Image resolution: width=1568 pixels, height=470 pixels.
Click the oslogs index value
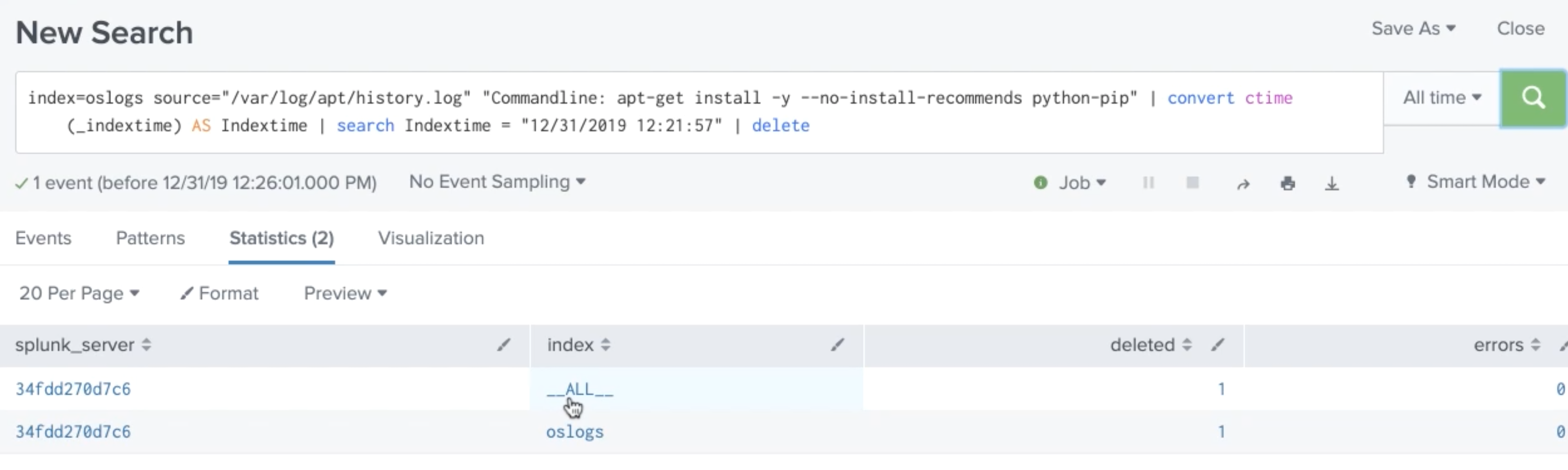pyautogui.click(x=574, y=432)
